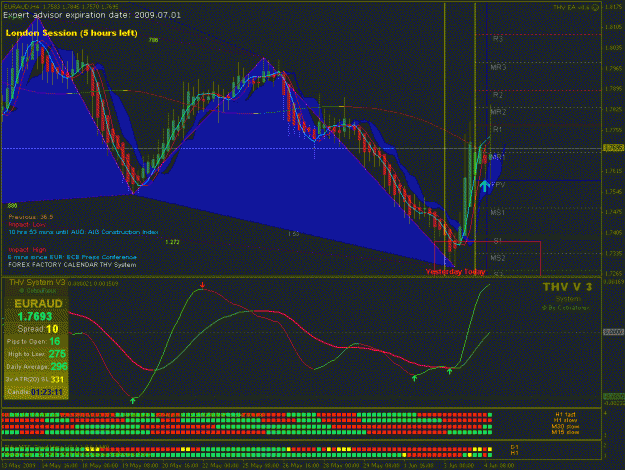Click the Spread: 10 readout
The height and width of the screenshot is (470, 625).
tap(38, 329)
